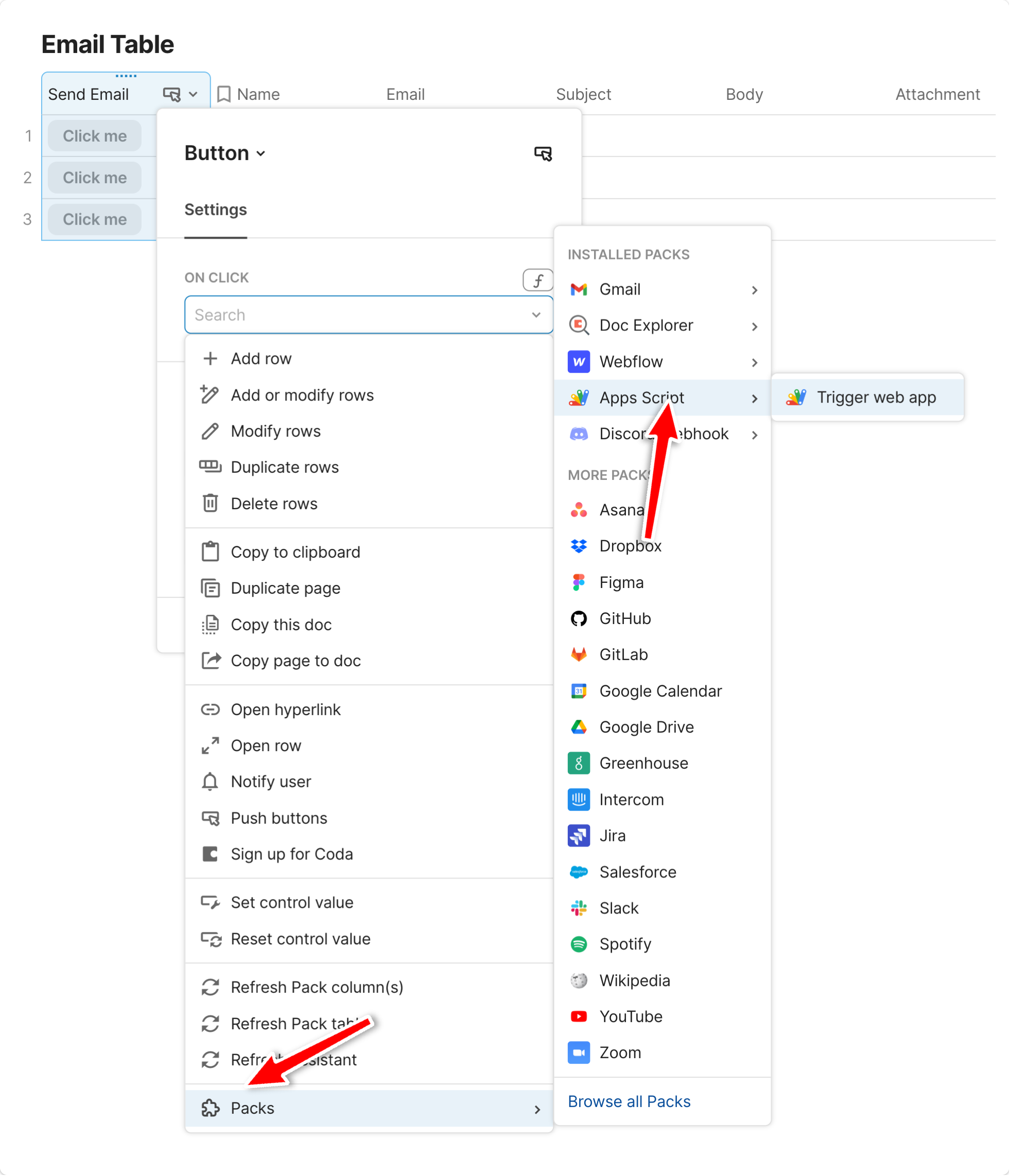Expand the Apps Script submenu chevron

click(755, 398)
